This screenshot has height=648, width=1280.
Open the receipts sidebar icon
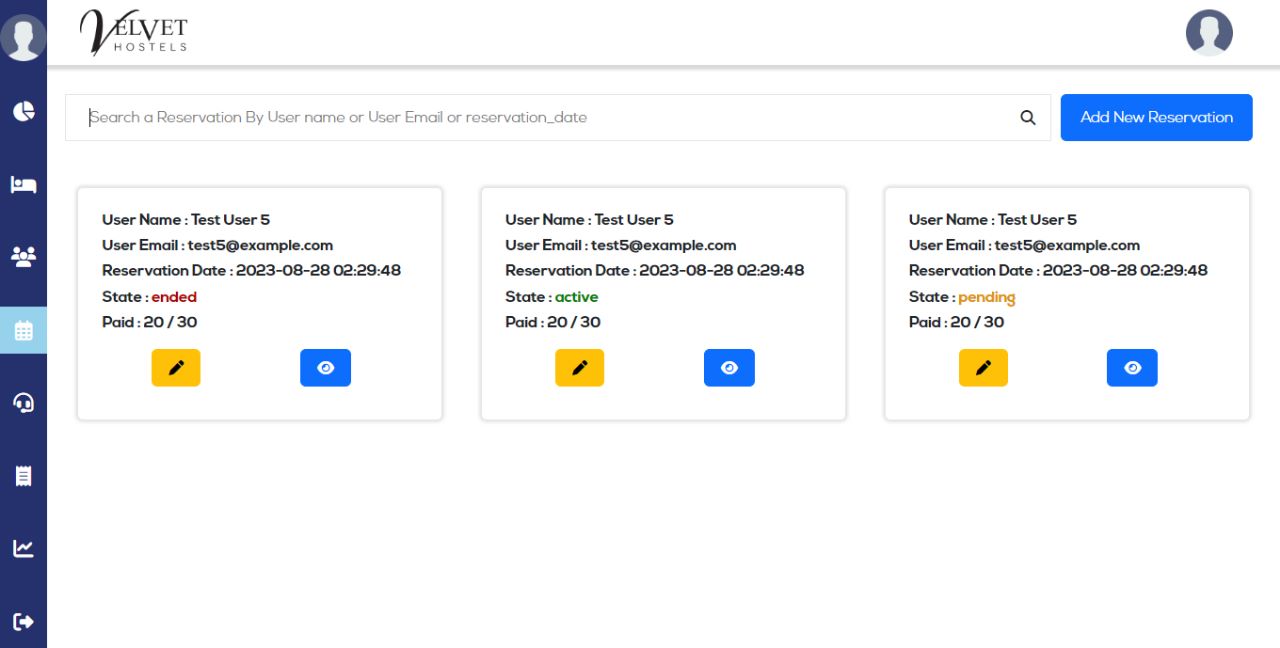tap(23, 476)
